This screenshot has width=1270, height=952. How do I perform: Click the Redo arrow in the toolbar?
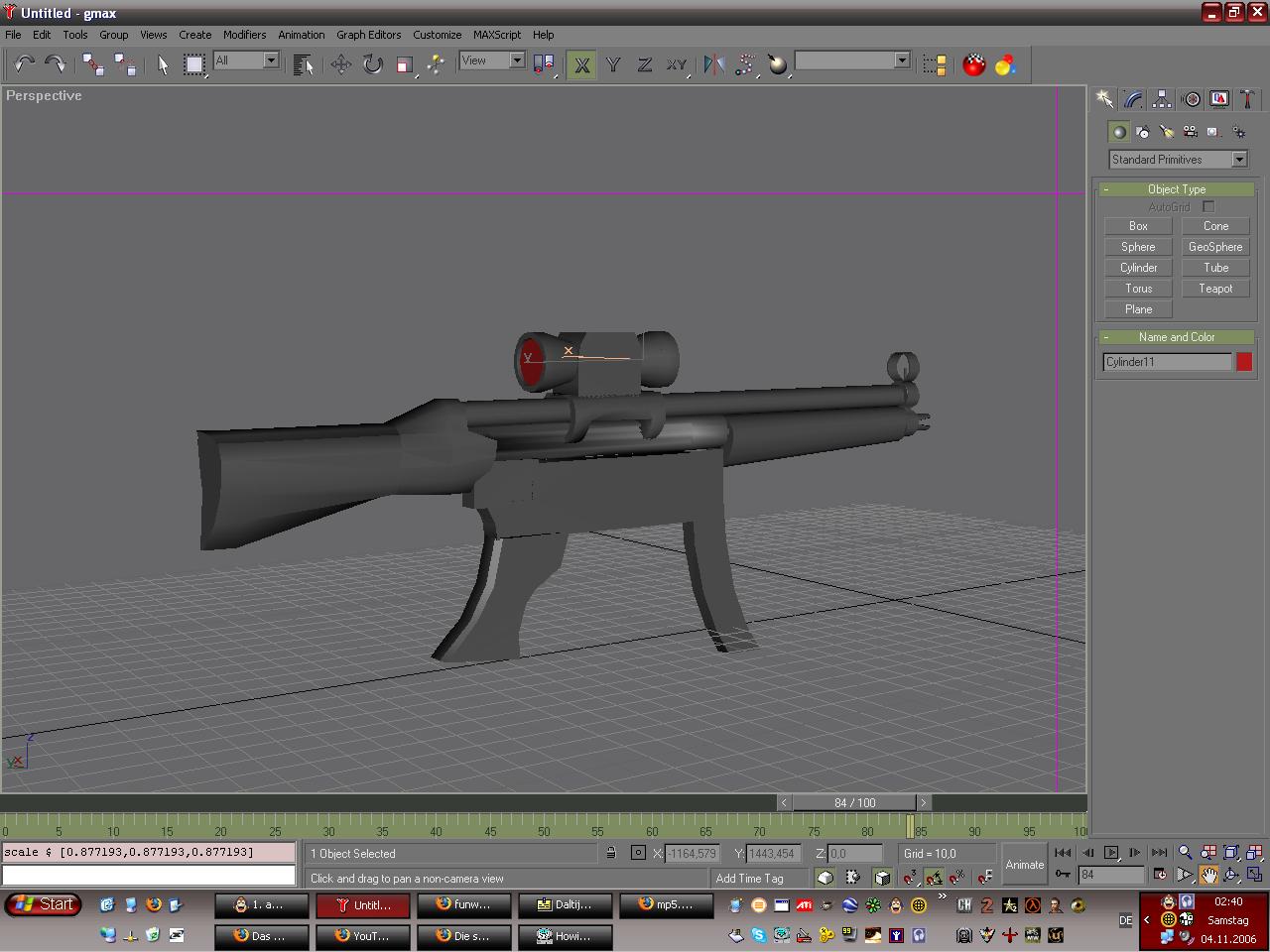(x=56, y=64)
